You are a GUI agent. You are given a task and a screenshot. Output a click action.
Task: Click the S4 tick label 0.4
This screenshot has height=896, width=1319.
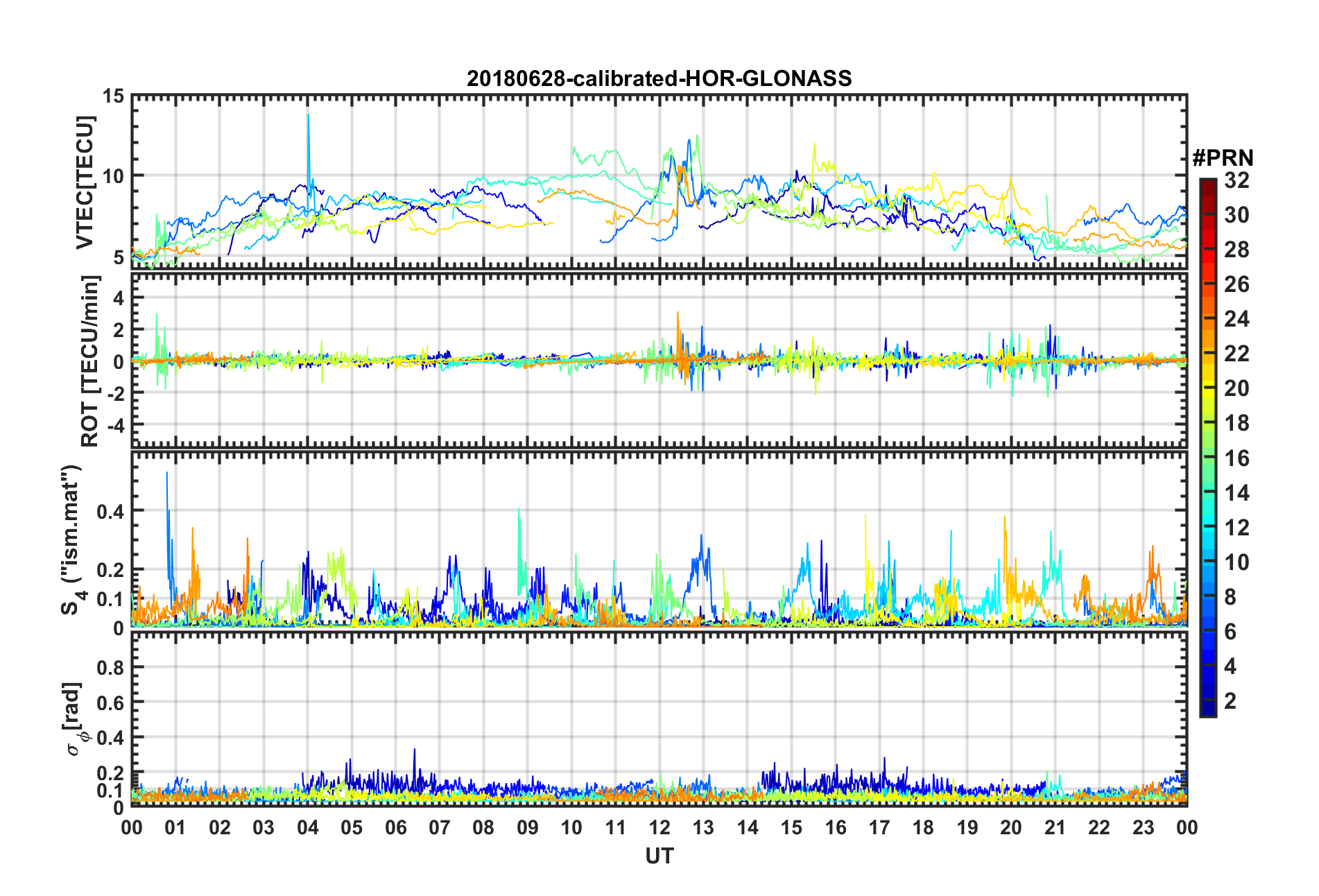coord(110,512)
